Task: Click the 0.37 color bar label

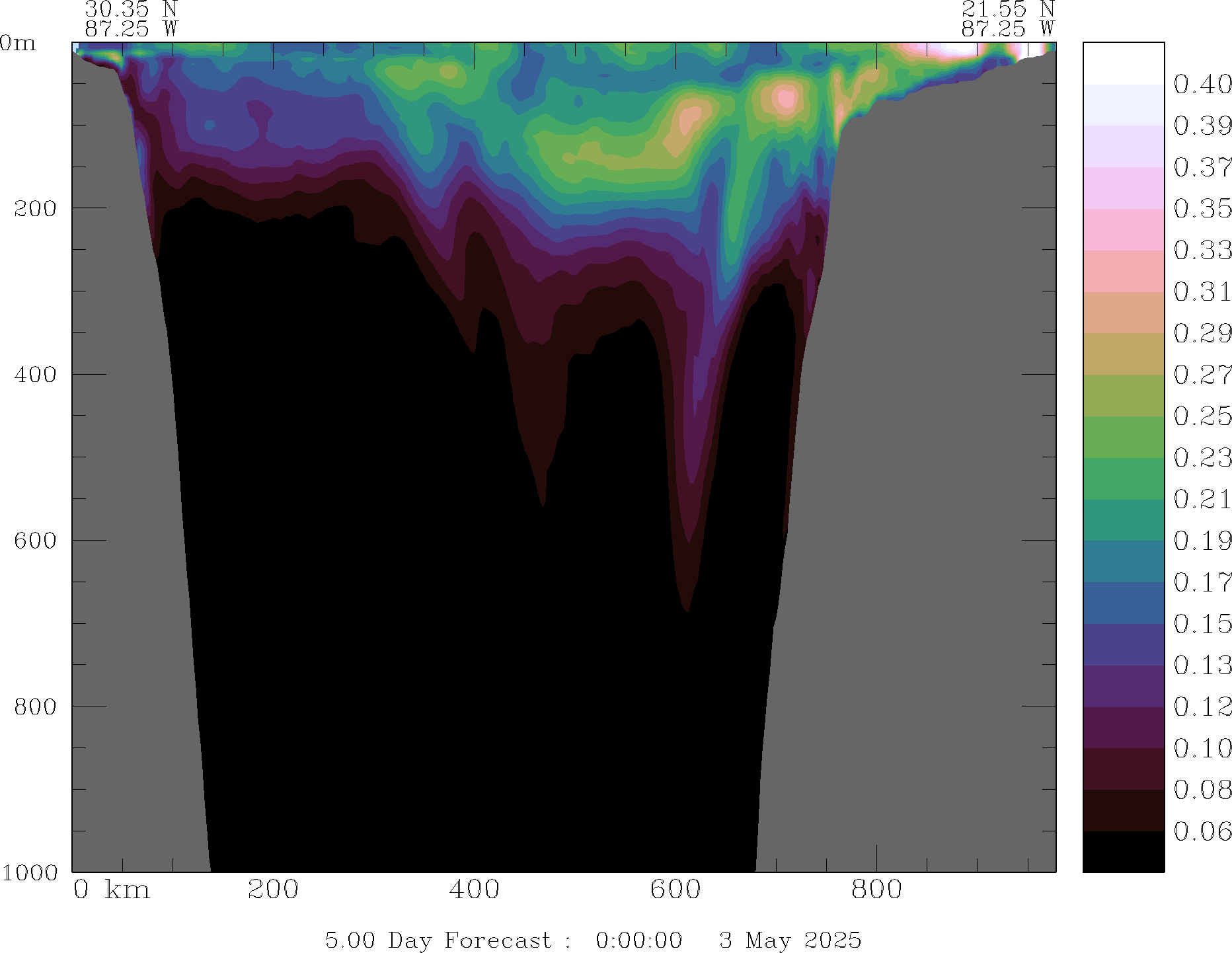Action: click(x=1202, y=167)
